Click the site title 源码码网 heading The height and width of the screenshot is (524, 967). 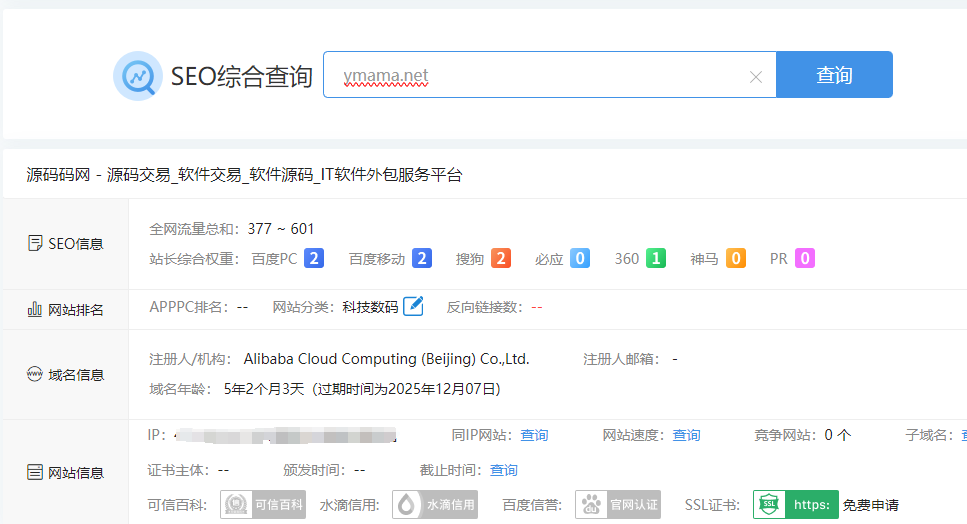point(244,175)
